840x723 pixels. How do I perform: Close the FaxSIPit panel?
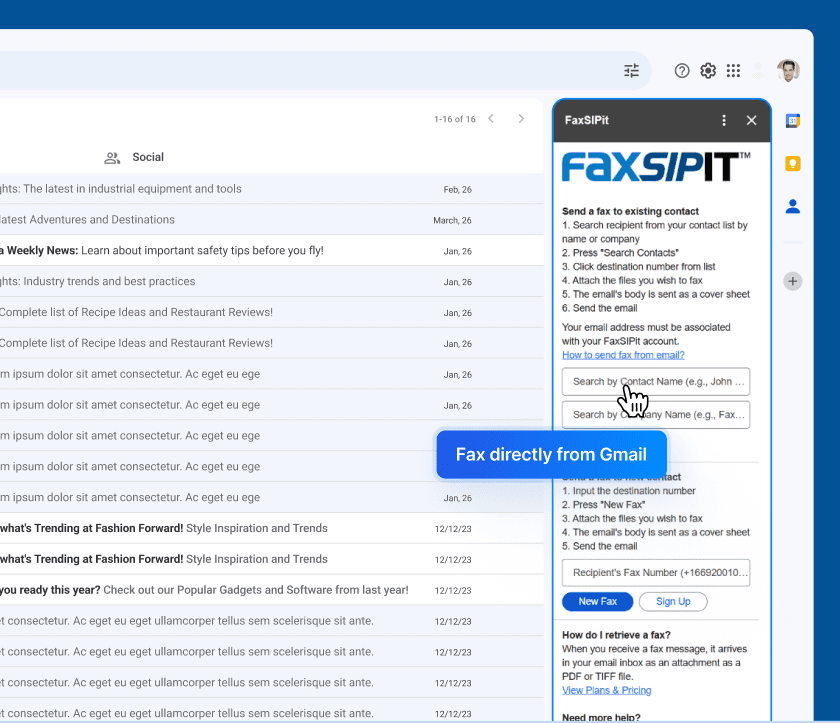(751, 120)
